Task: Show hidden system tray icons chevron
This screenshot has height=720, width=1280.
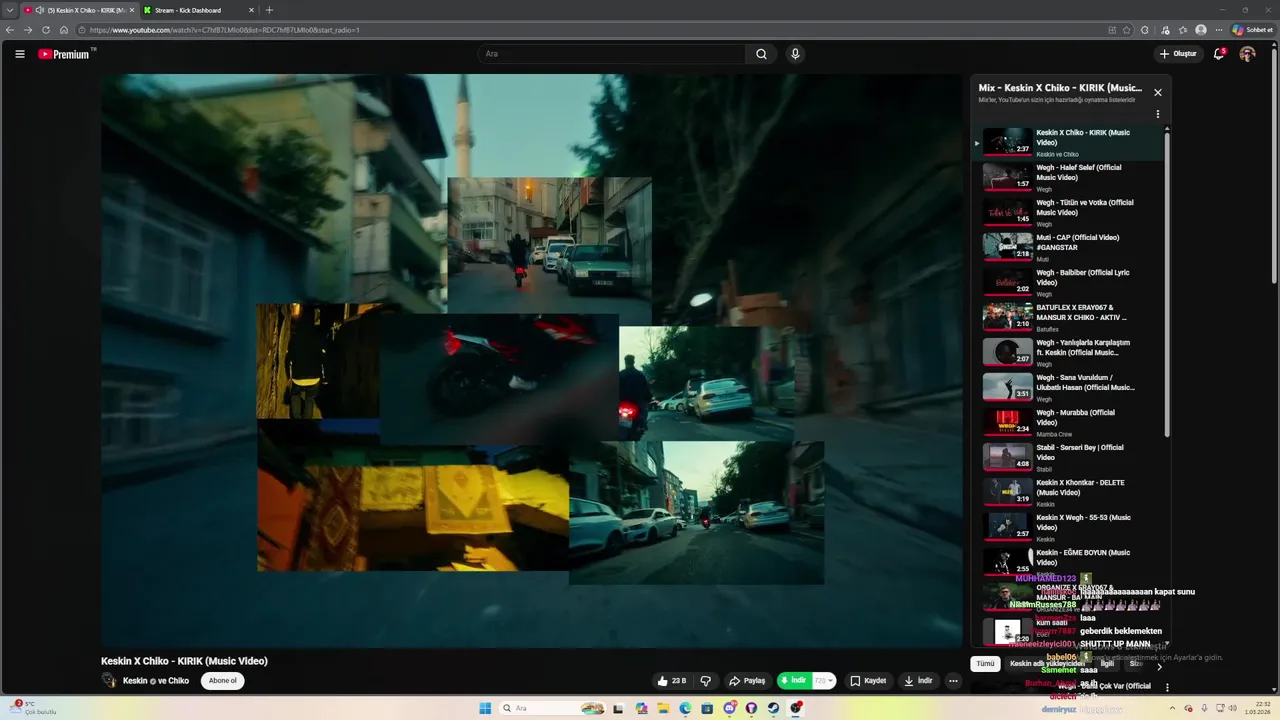Action: pos(1174,708)
